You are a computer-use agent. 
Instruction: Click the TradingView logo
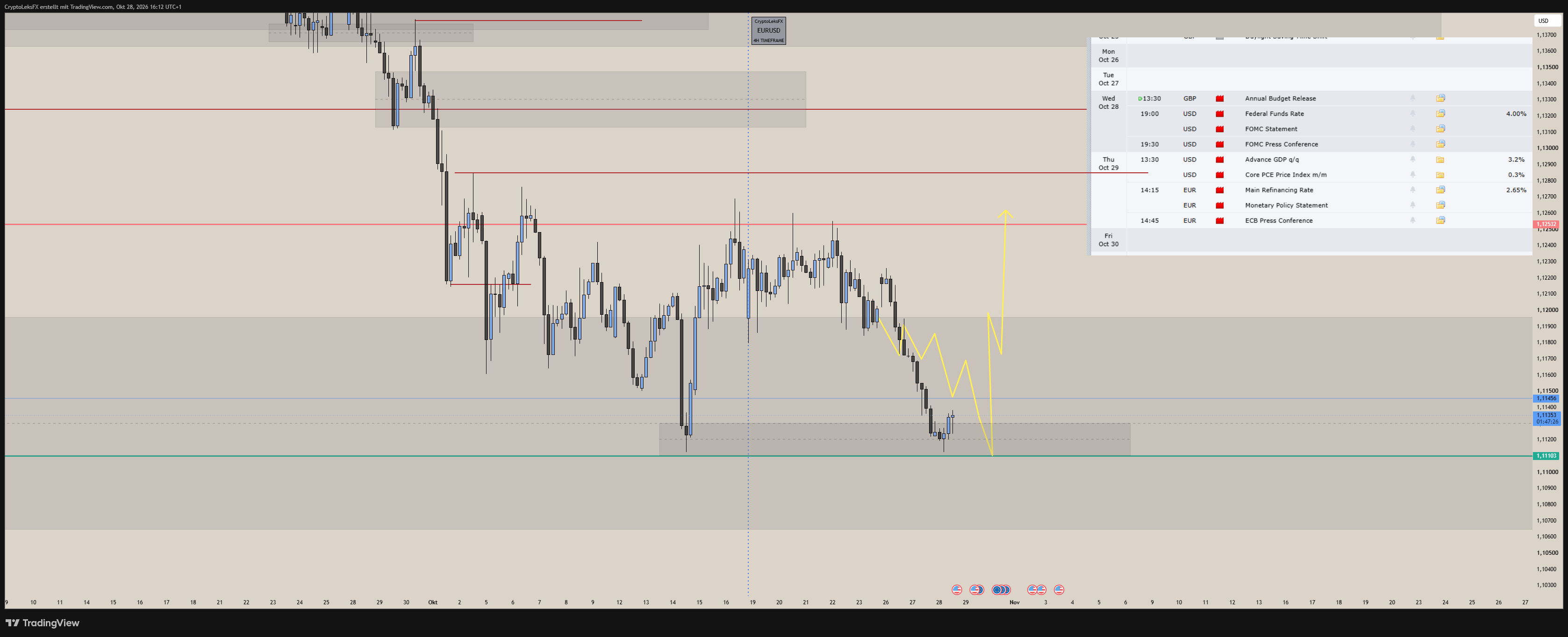[x=43, y=623]
